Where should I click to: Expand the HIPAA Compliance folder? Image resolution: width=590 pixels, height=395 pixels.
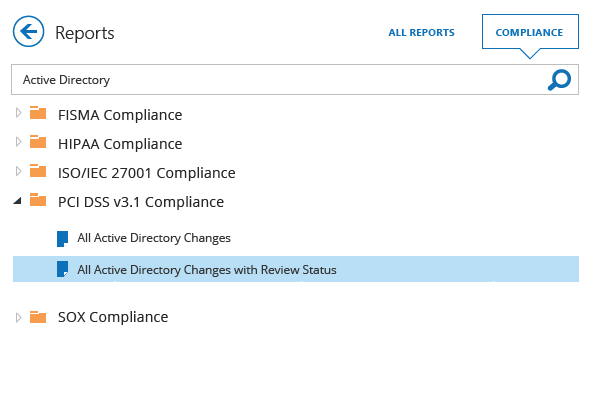pyautogui.click(x=18, y=142)
